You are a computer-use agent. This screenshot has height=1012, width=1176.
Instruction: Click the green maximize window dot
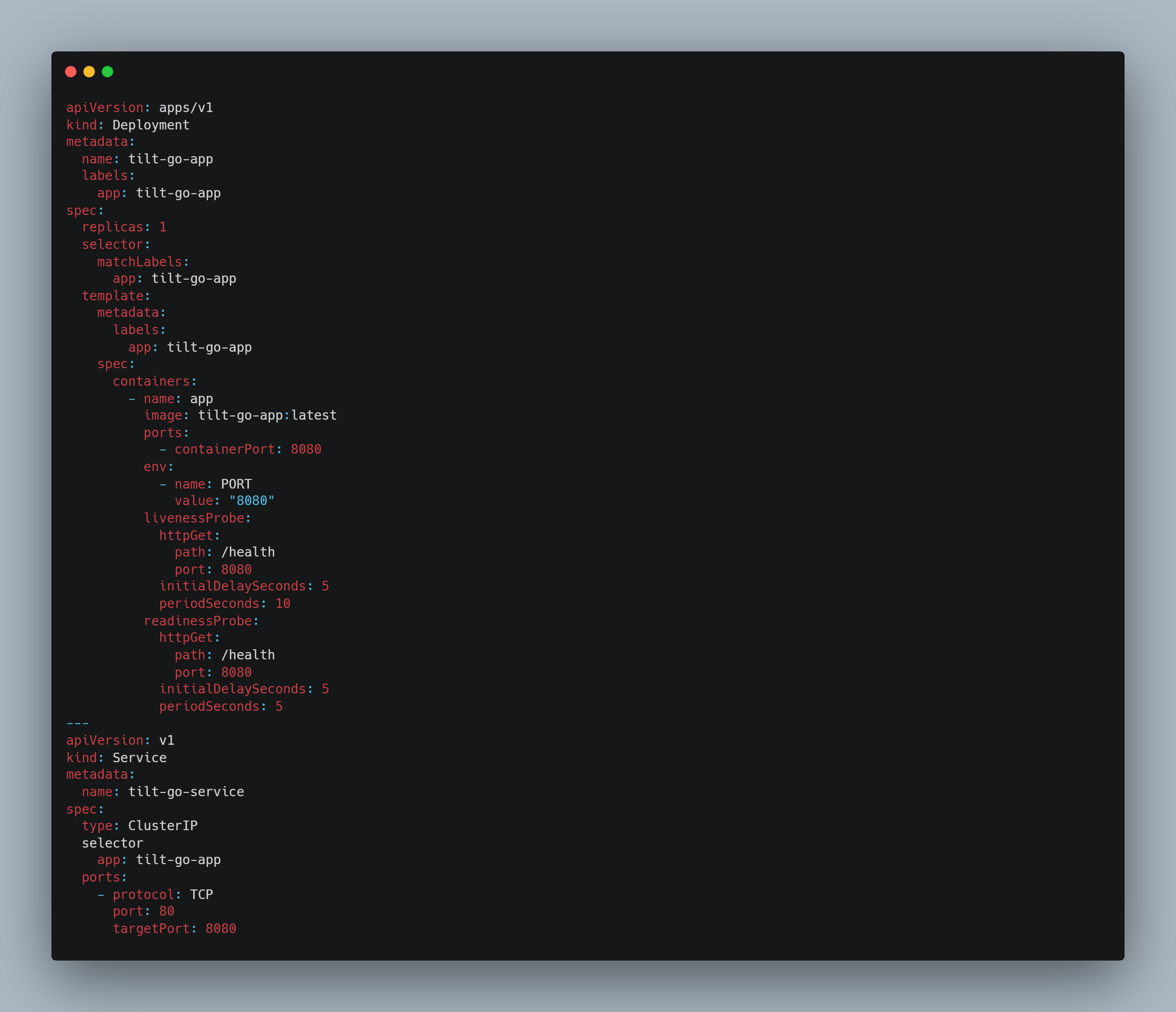point(107,72)
